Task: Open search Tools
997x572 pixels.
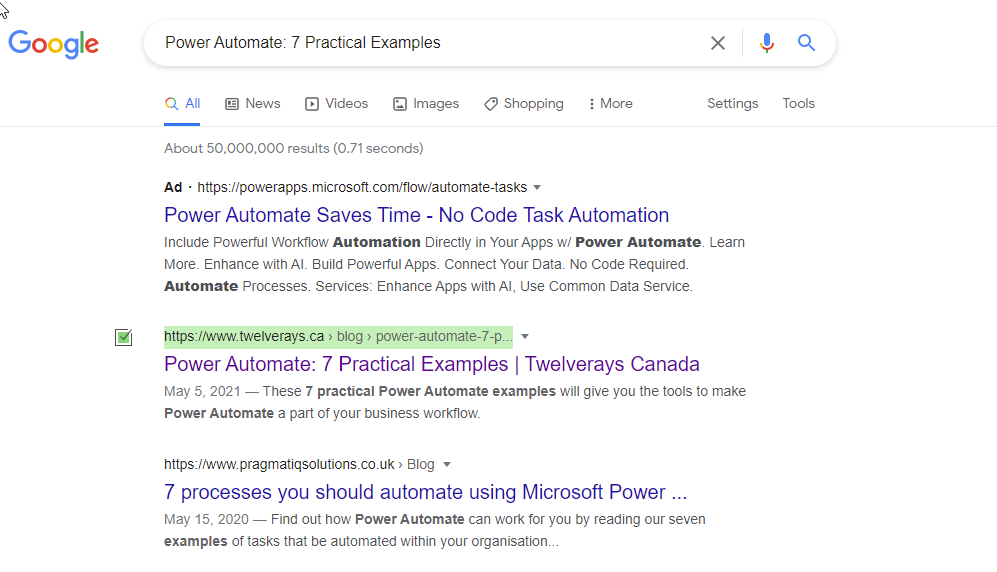Action: click(x=799, y=104)
